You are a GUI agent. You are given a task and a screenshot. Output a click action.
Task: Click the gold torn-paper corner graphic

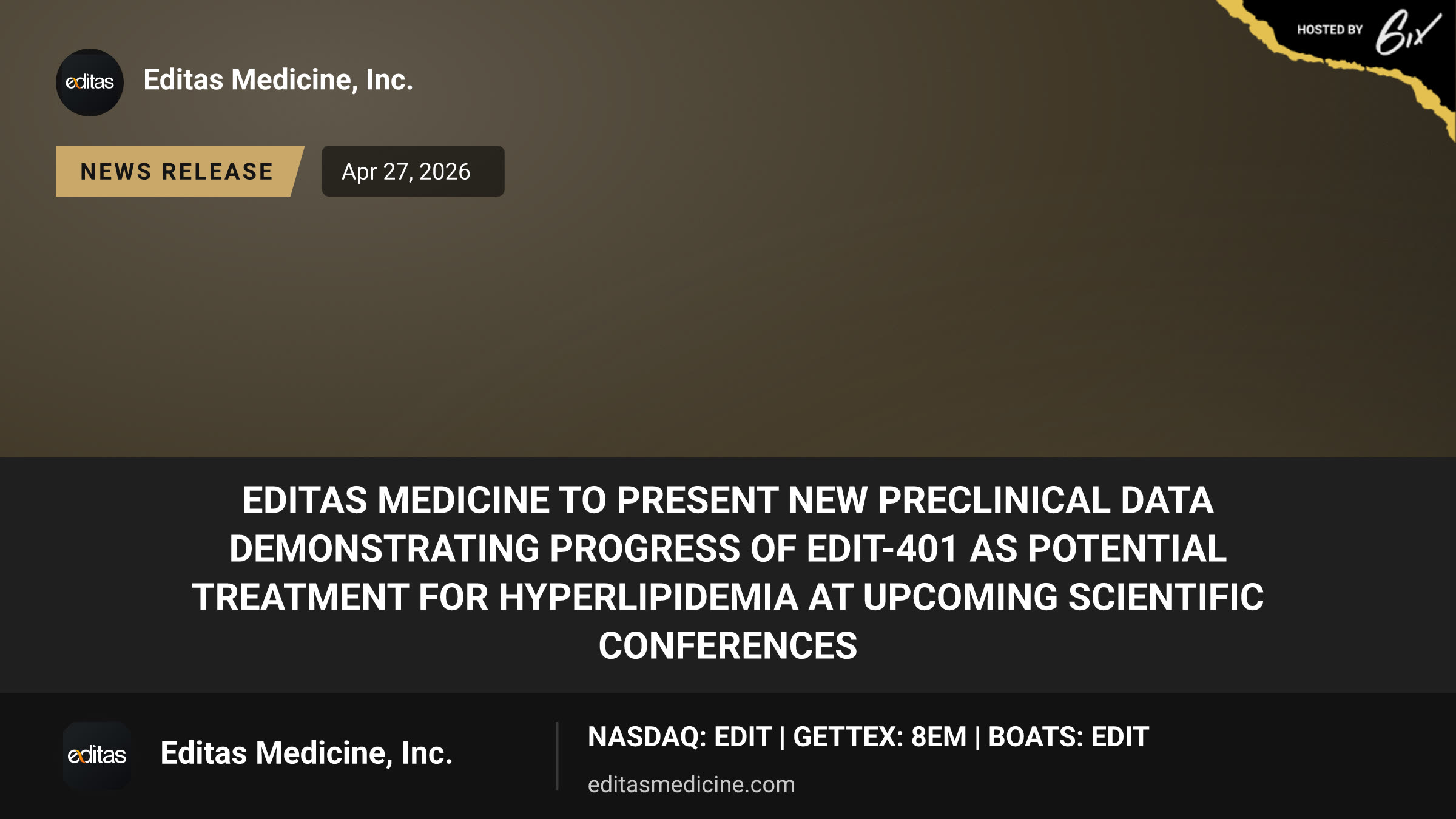[x=1335, y=61]
